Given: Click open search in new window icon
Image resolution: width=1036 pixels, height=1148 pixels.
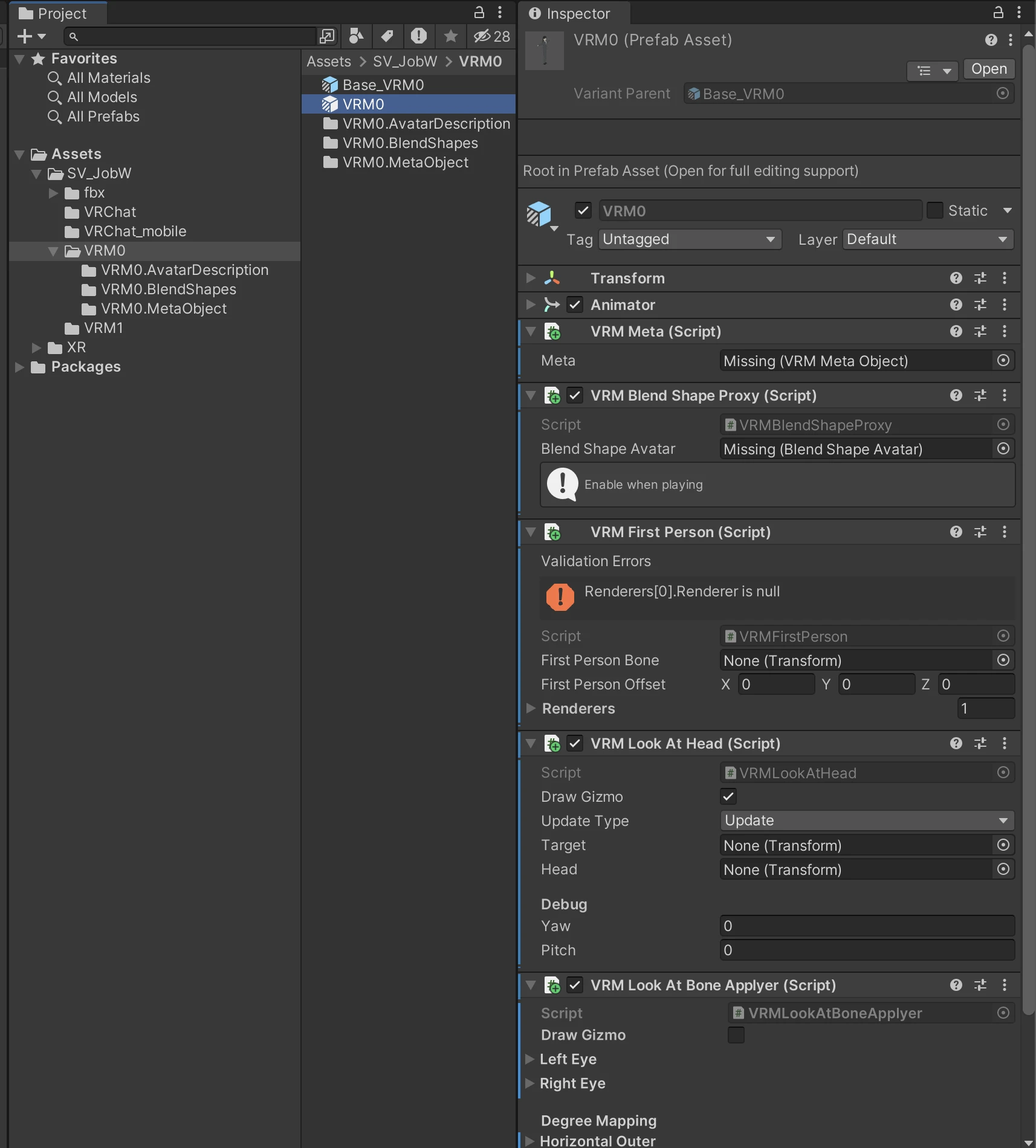Looking at the screenshot, I should coord(327,36).
